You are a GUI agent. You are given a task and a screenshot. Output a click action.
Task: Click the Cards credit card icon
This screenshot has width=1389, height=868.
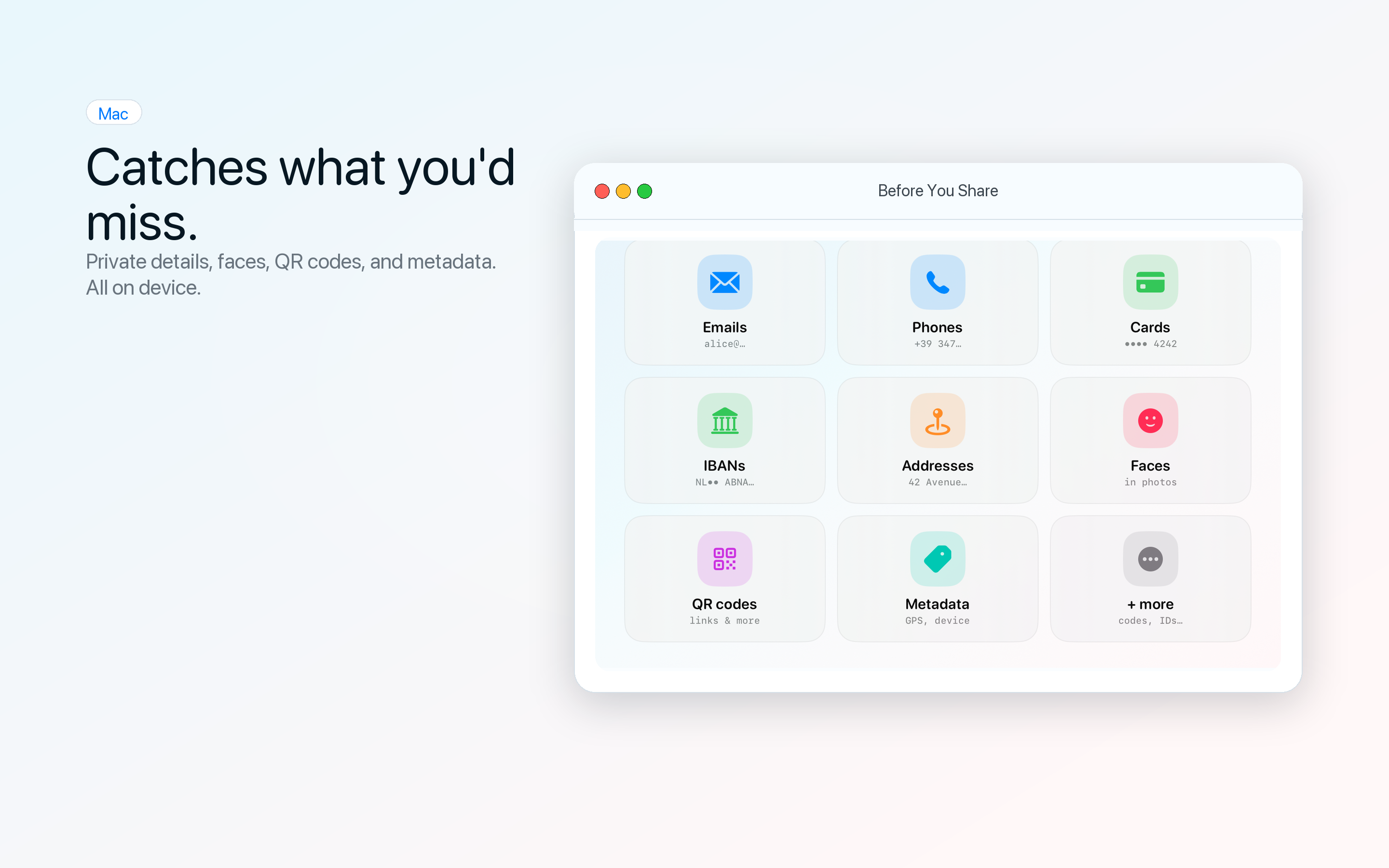tap(1150, 282)
